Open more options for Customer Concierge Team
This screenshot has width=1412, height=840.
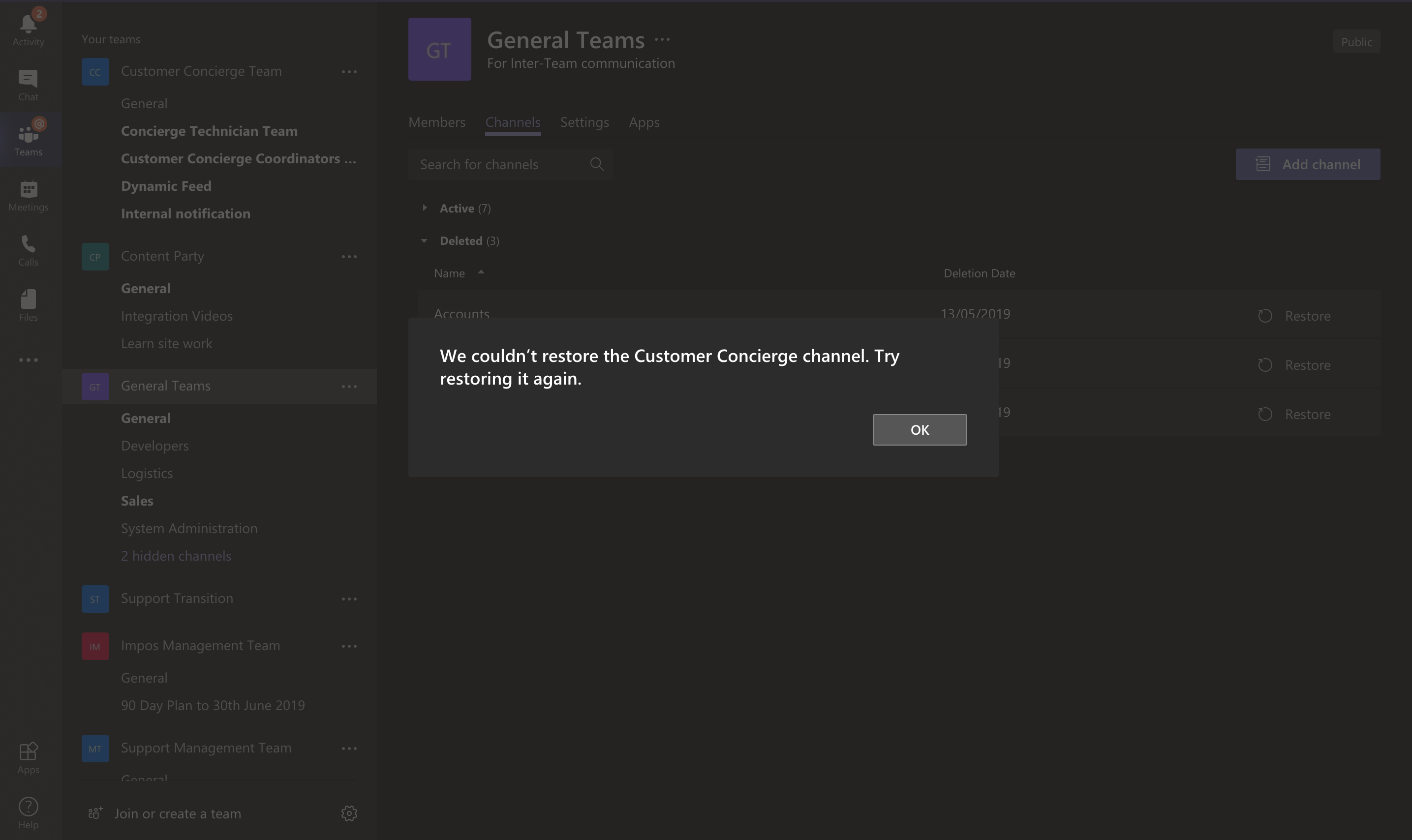[349, 72]
